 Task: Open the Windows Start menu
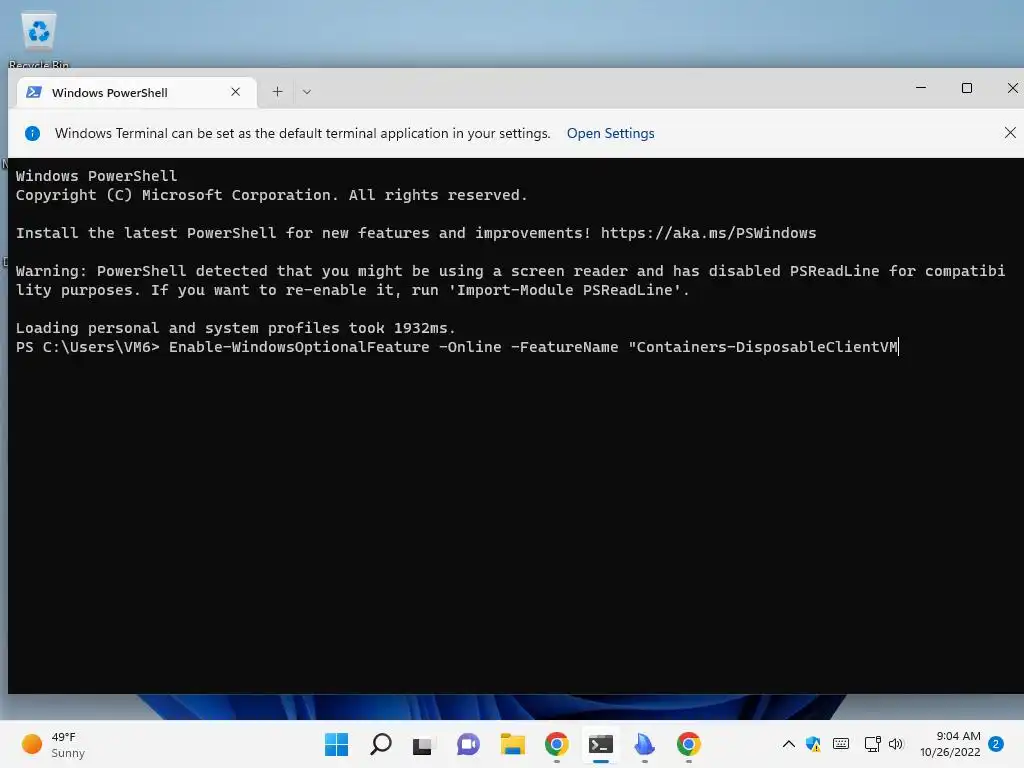click(336, 744)
